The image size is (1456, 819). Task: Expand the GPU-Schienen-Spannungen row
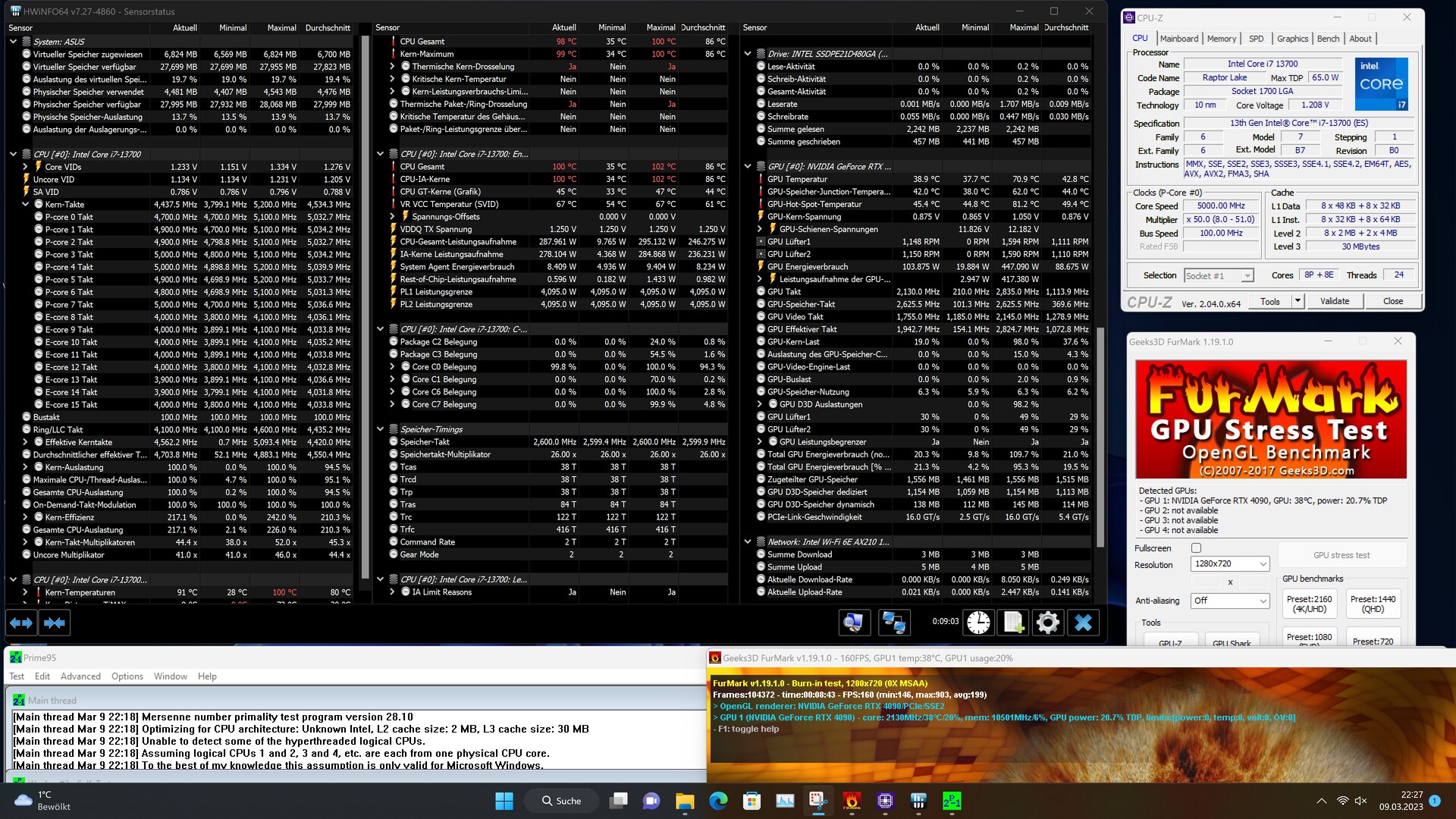click(759, 229)
